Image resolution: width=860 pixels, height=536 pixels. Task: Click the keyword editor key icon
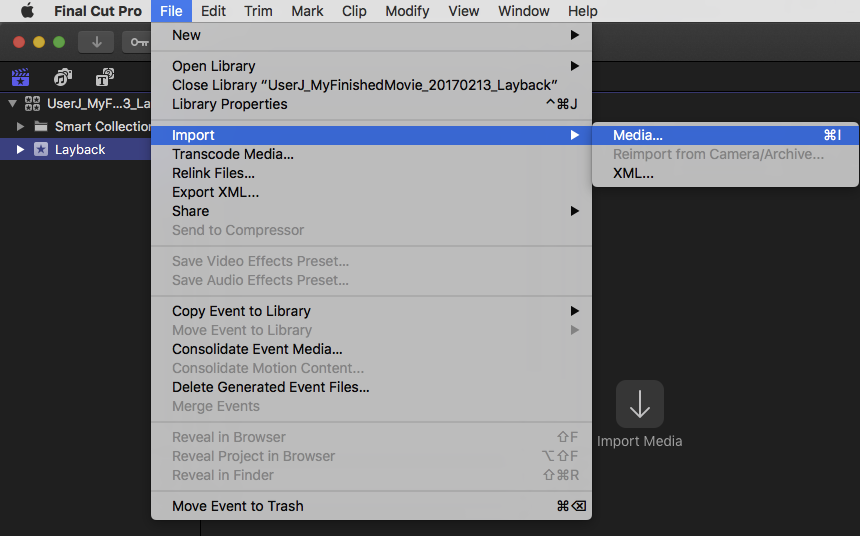point(139,42)
